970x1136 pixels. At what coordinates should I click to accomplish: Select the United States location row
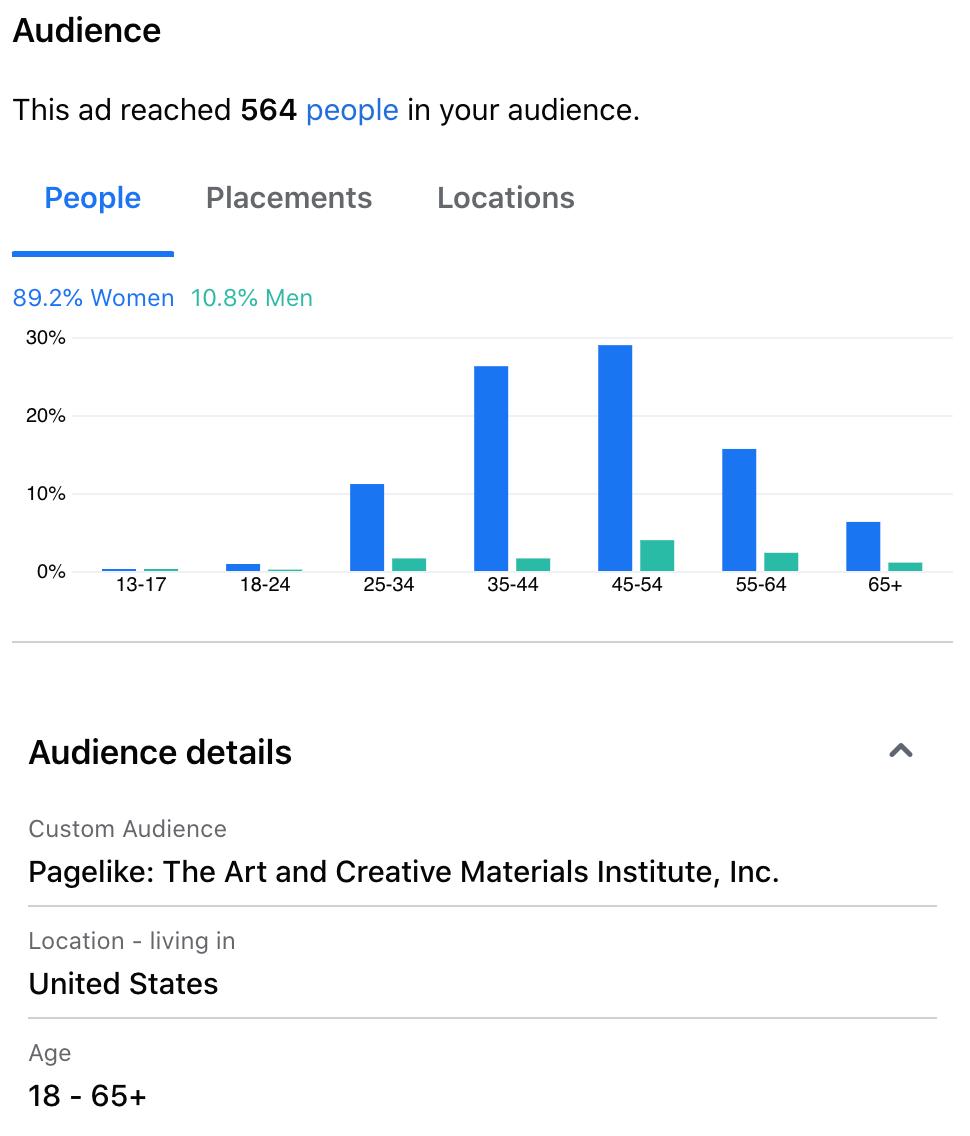coord(482,964)
